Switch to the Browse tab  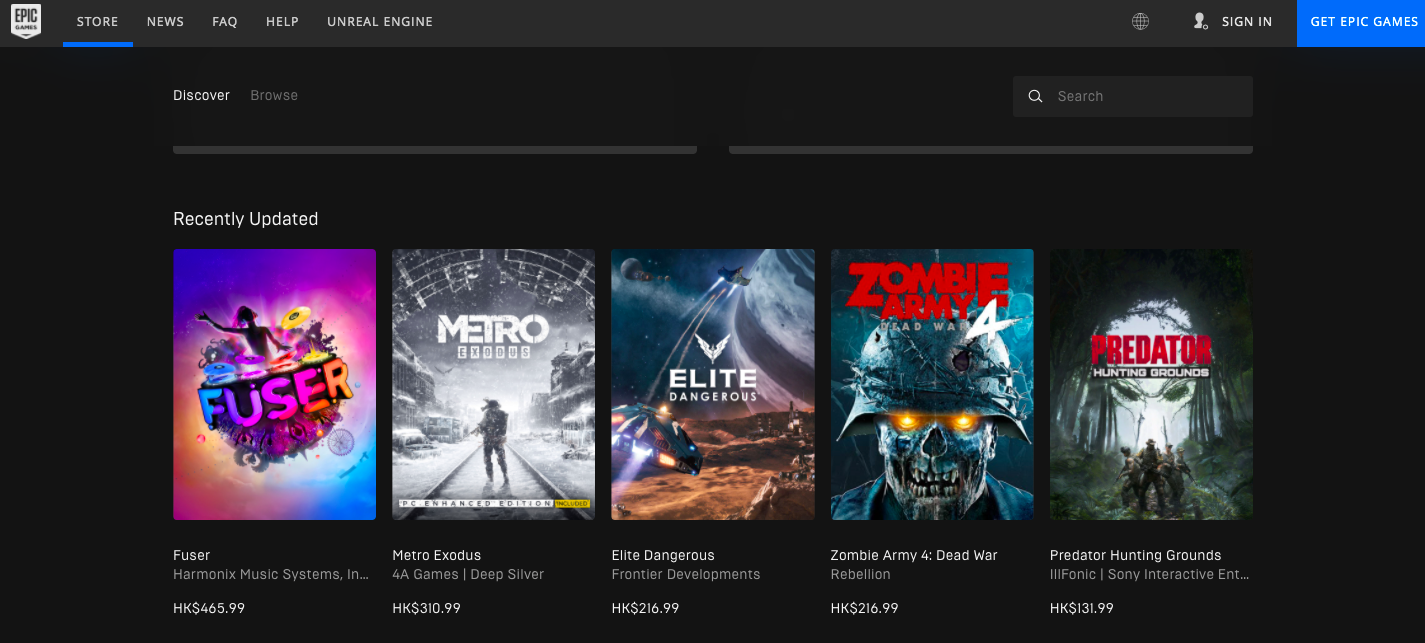pos(274,96)
